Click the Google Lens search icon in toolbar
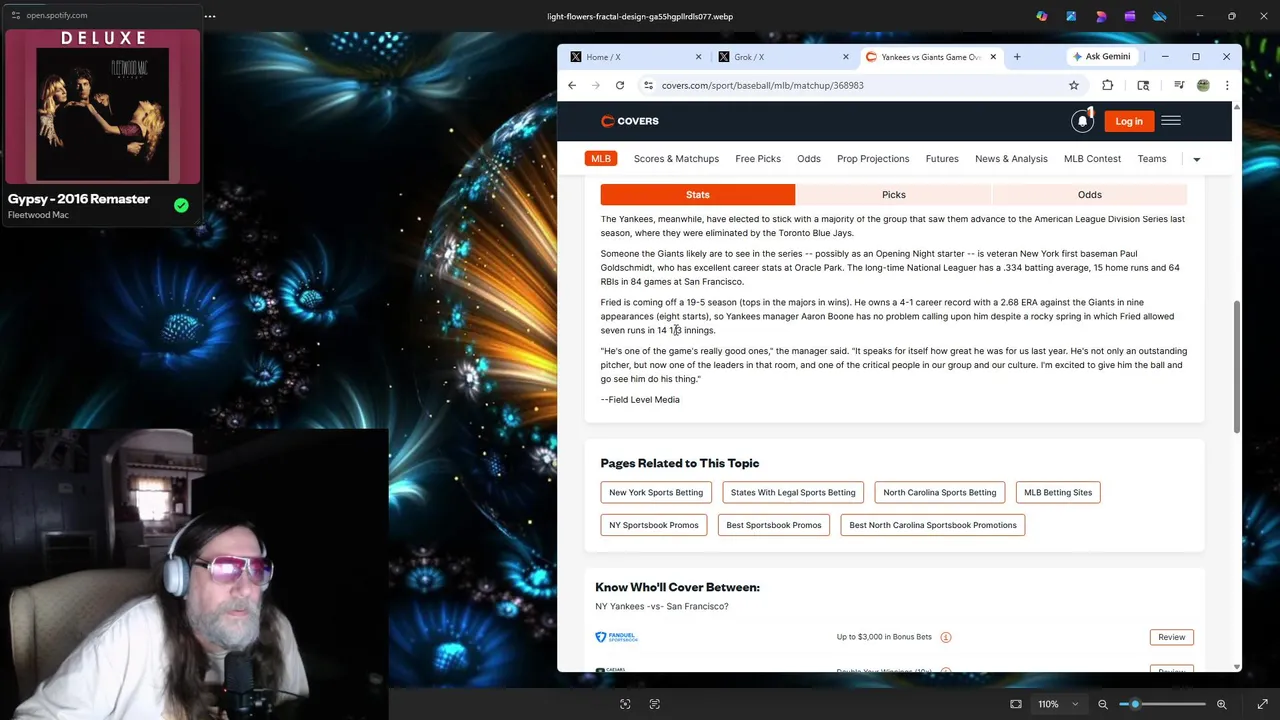The height and width of the screenshot is (720, 1280). click(1143, 85)
